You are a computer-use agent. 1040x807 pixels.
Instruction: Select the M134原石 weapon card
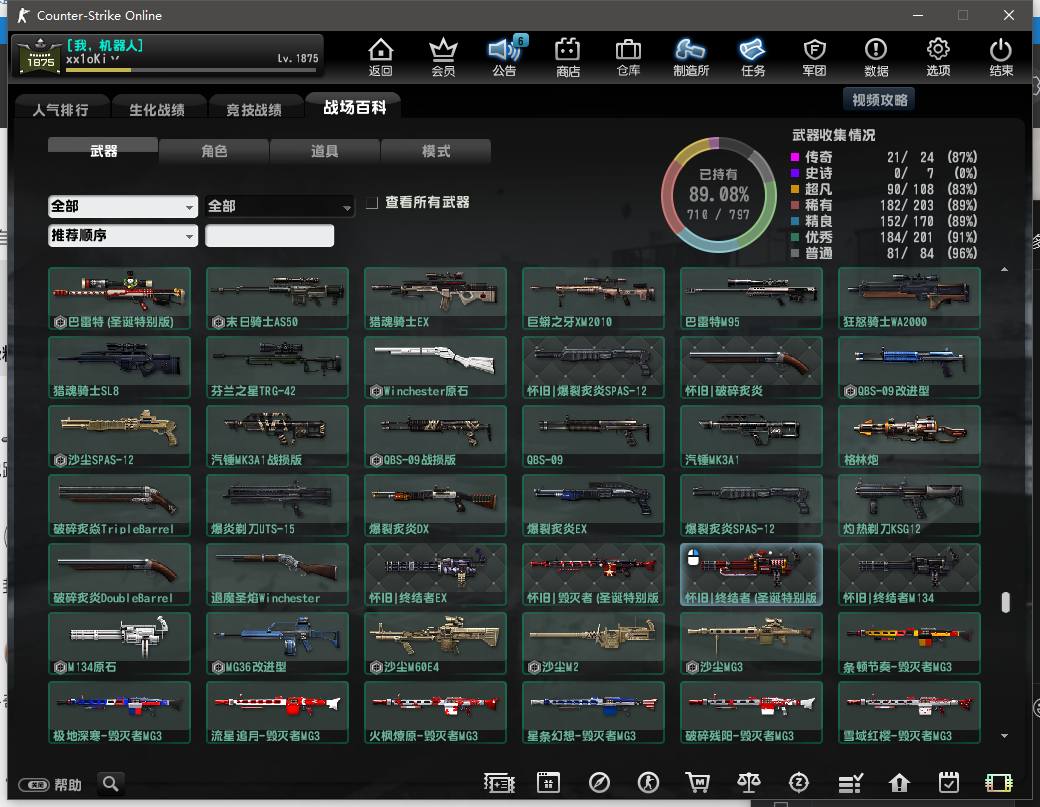coord(119,643)
